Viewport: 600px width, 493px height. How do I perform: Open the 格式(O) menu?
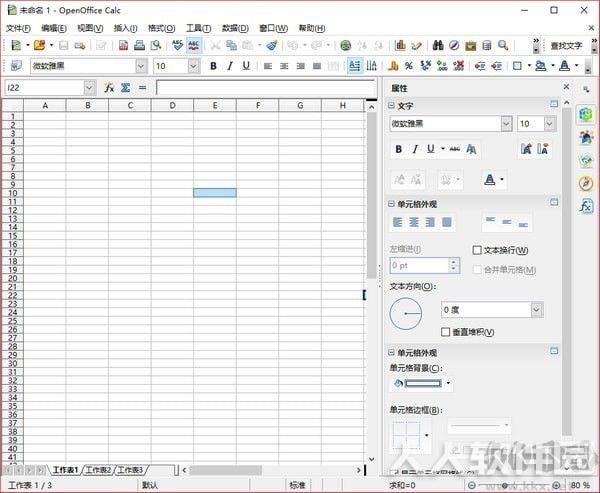click(161, 28)
